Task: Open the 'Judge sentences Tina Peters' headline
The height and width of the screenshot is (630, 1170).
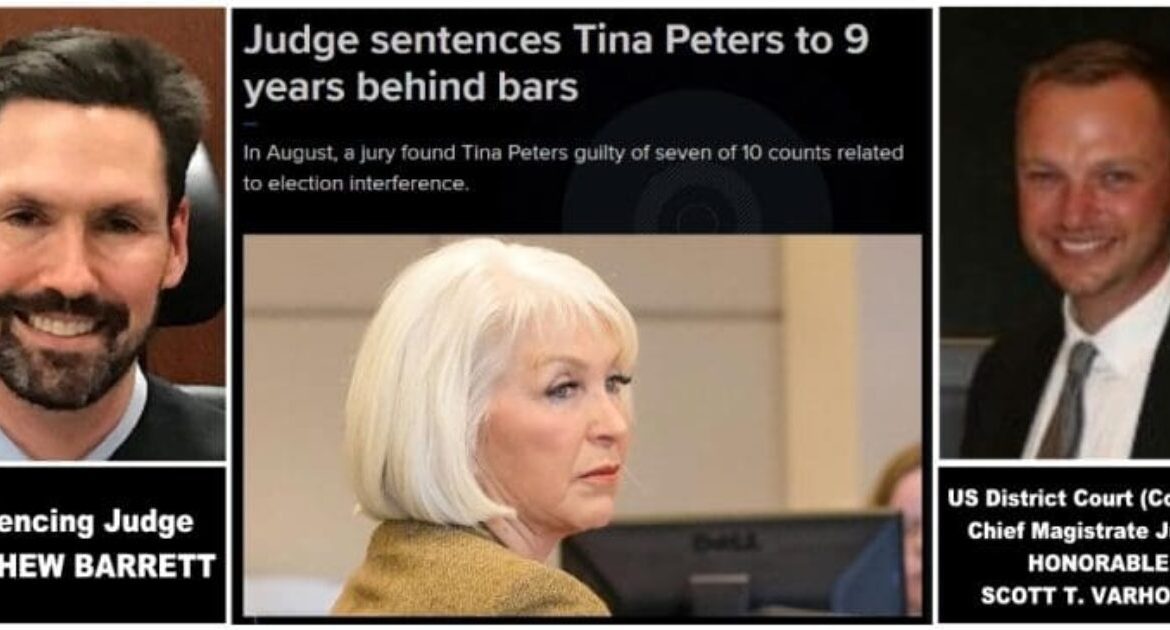Action: (x=556, y=63)
